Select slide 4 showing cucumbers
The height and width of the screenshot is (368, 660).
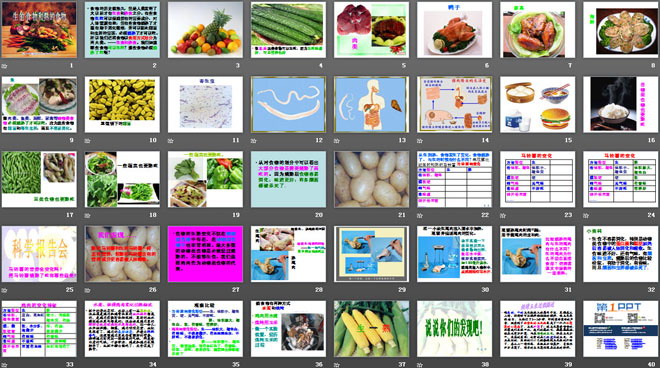pyautogui.click(x=288, y=29)
